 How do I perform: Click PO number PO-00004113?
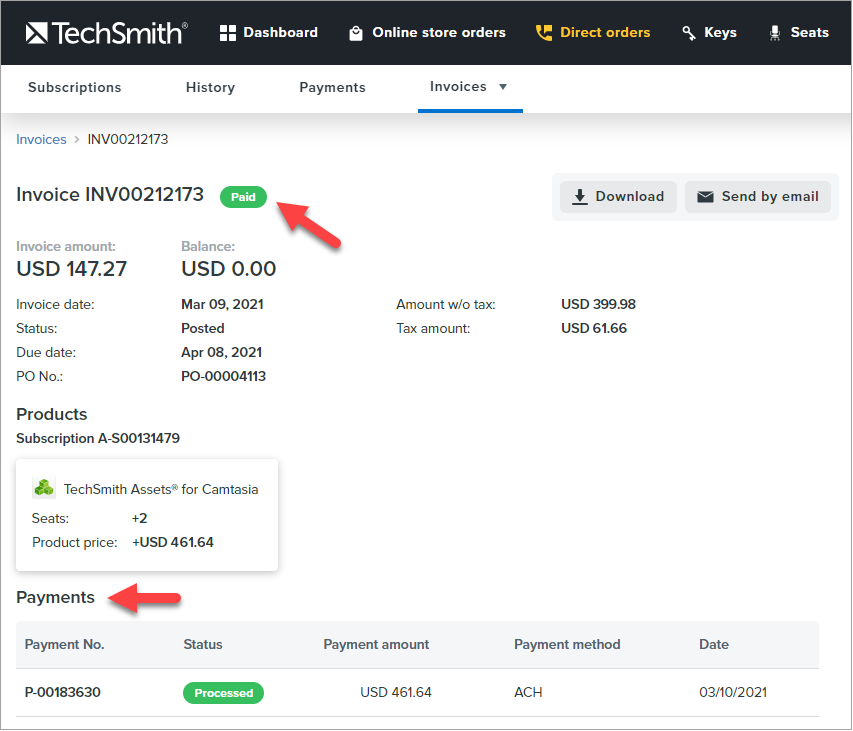pyautogui.click(x=223, y=376)
